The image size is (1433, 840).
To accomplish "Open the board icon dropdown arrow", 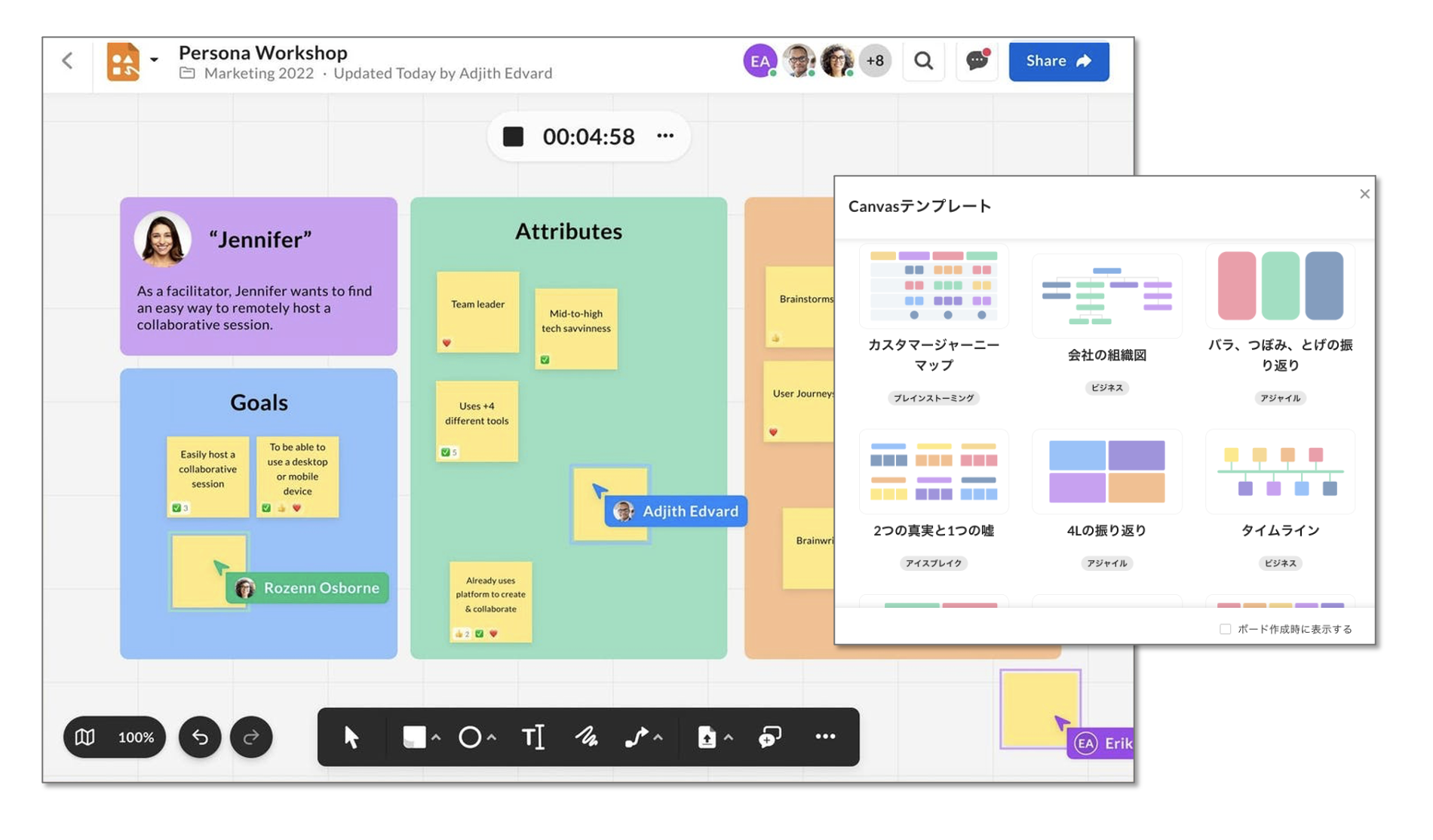I will pos(155,60).
